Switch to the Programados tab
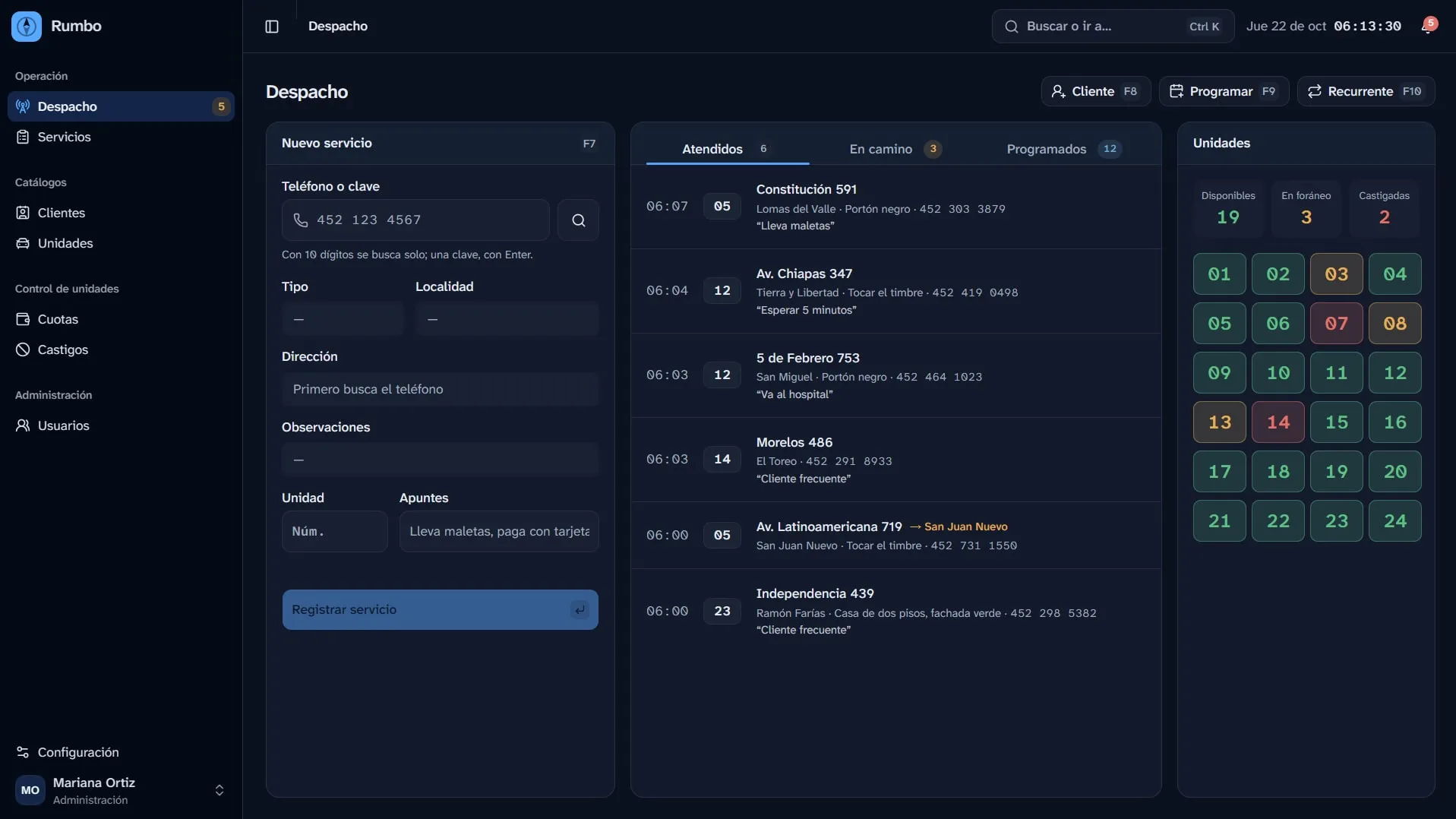This screenshot has width=1456, height=819. [x=1063, y=149]
